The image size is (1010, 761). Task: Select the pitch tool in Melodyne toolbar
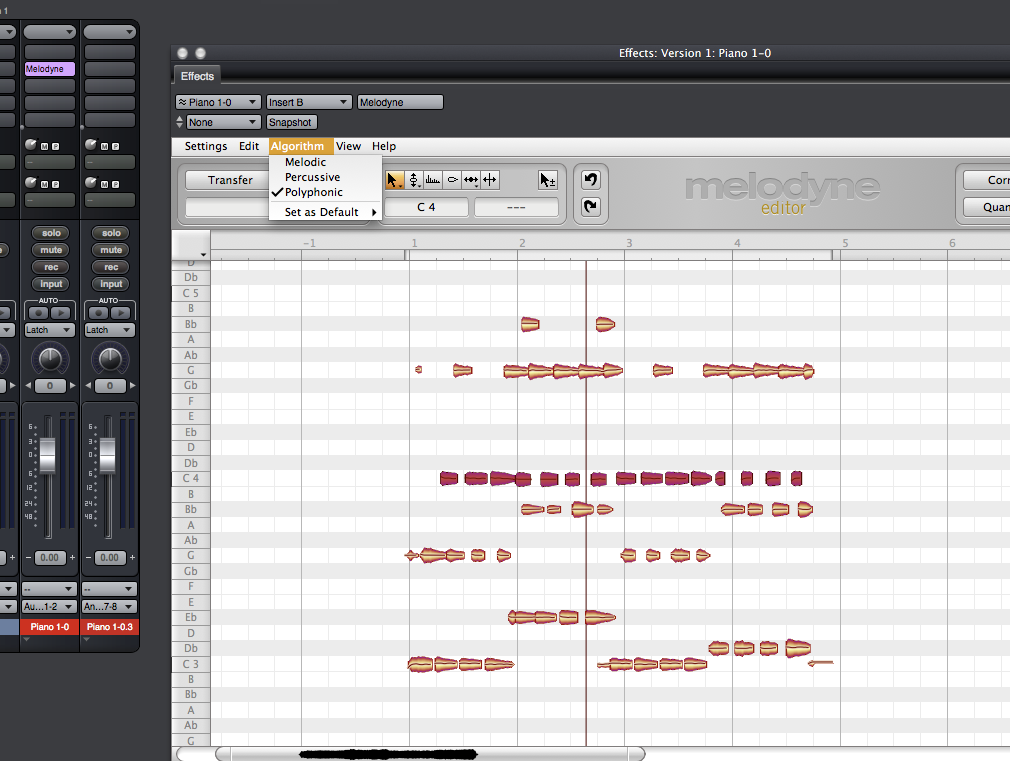414,180
